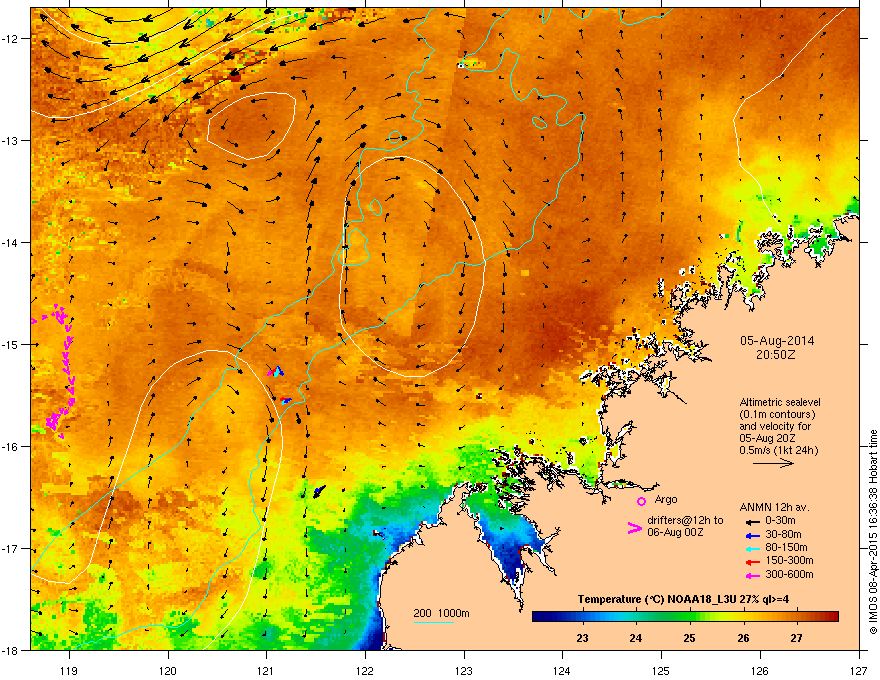Select the blue 30-80m ANMN arrow symbol
The height and width of the screenshot is (680, 880).
click(x=753, y=535)
